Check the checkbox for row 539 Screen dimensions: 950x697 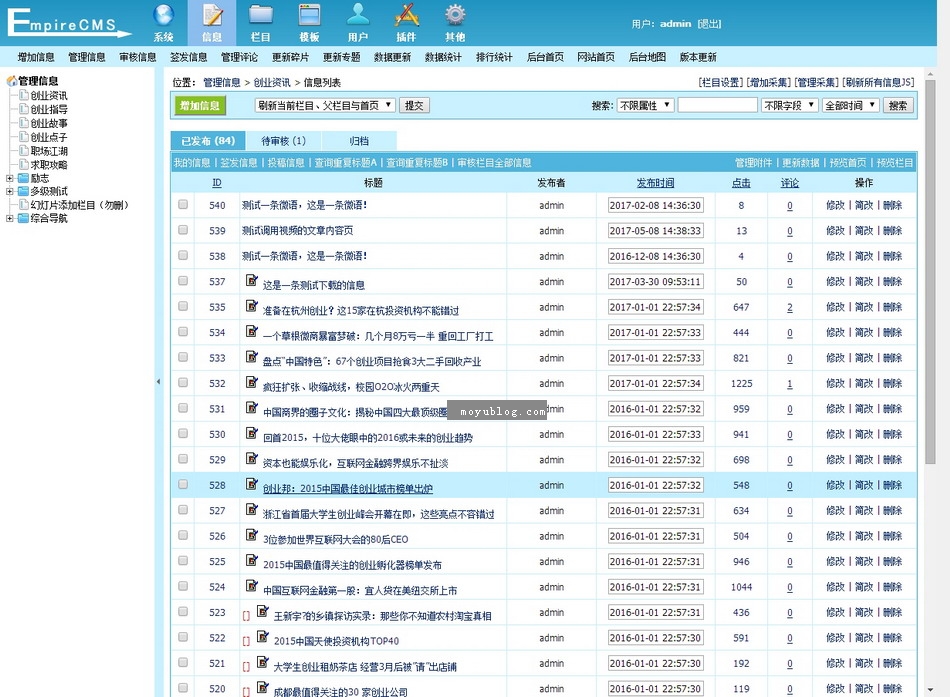(183, 230)
